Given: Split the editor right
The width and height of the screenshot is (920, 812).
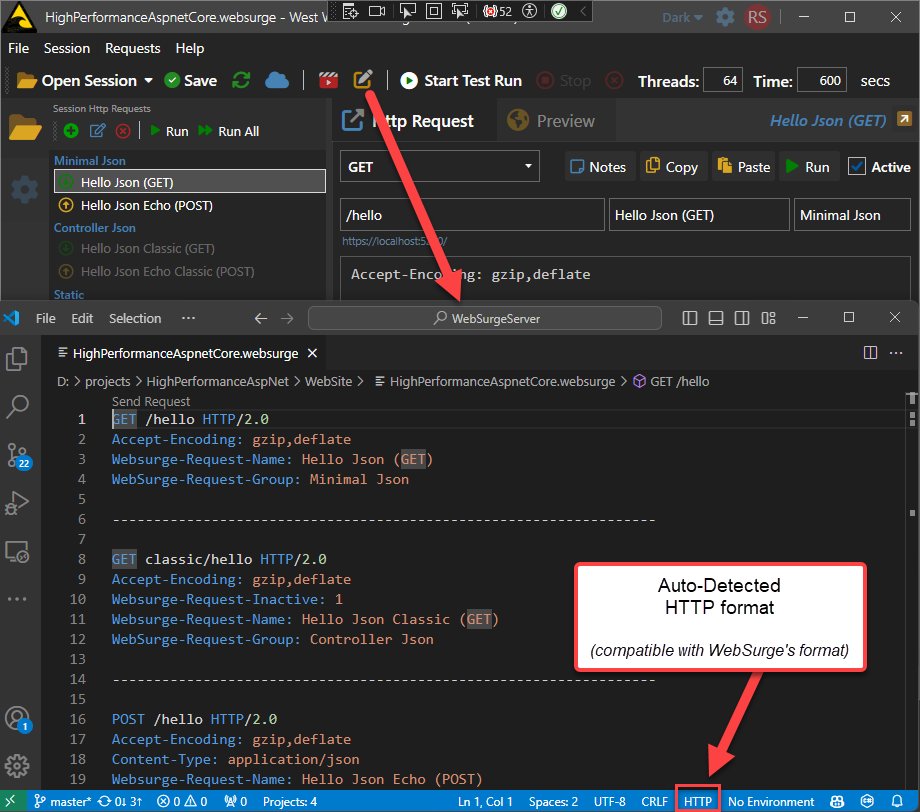Looking at the screenshot, I should point(870,353).
